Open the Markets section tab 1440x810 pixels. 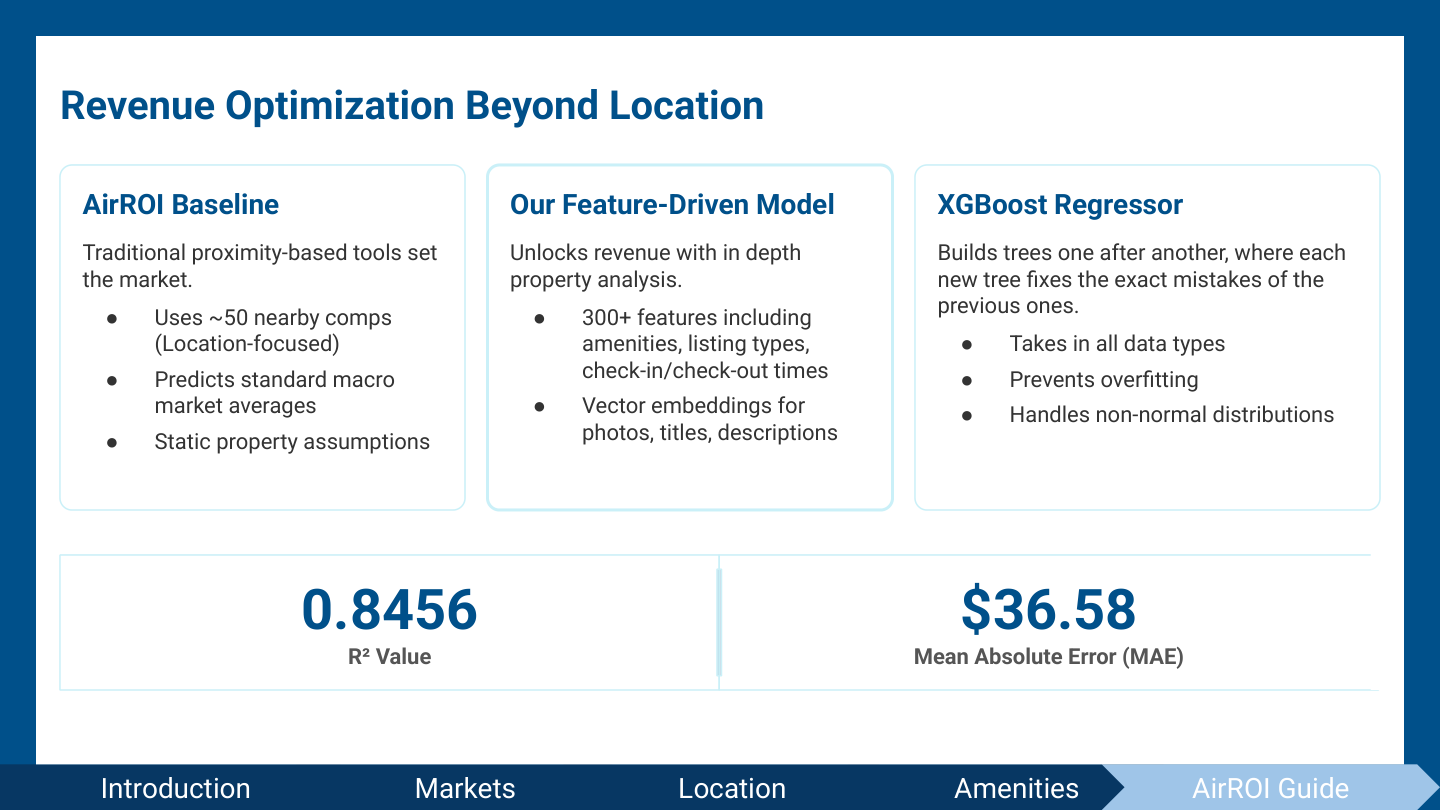point(465,788)
